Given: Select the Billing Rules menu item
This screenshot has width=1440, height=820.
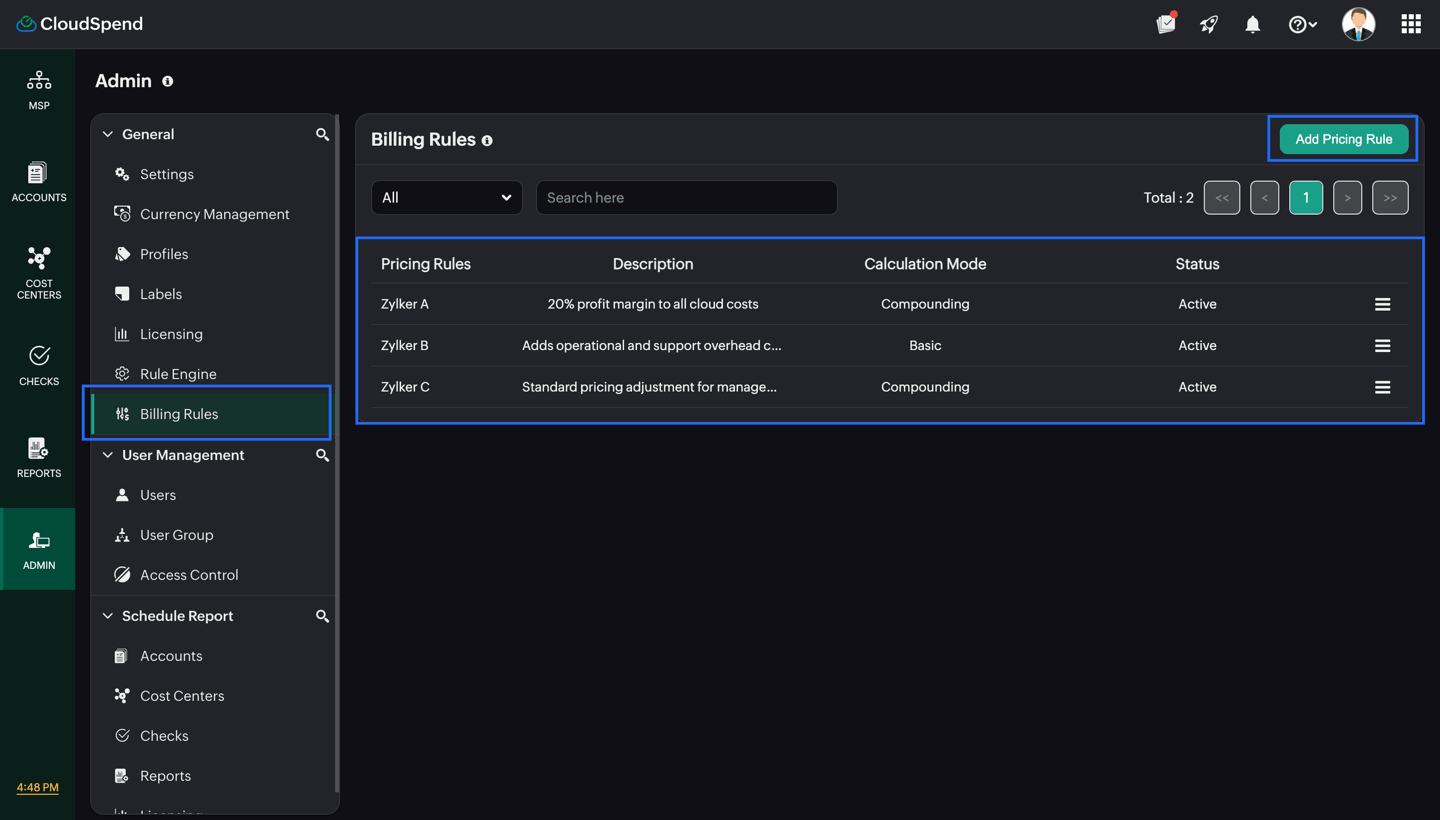Looking at the screenshot, I should coord(212,414).
